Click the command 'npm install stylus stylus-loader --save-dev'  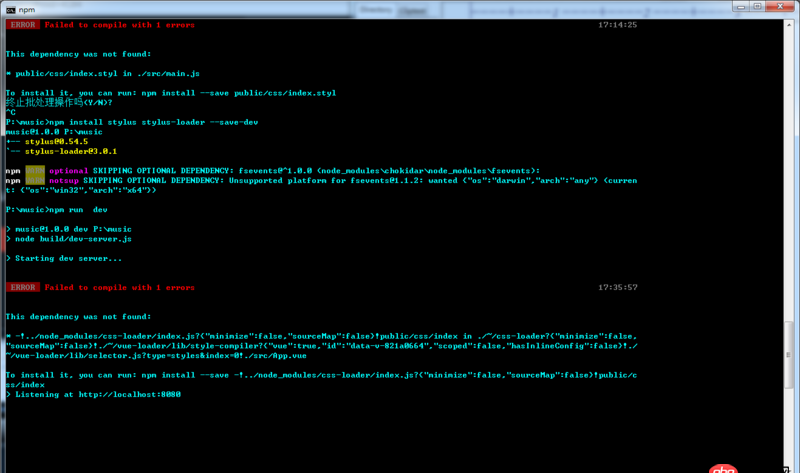click(x=154, y=122)
